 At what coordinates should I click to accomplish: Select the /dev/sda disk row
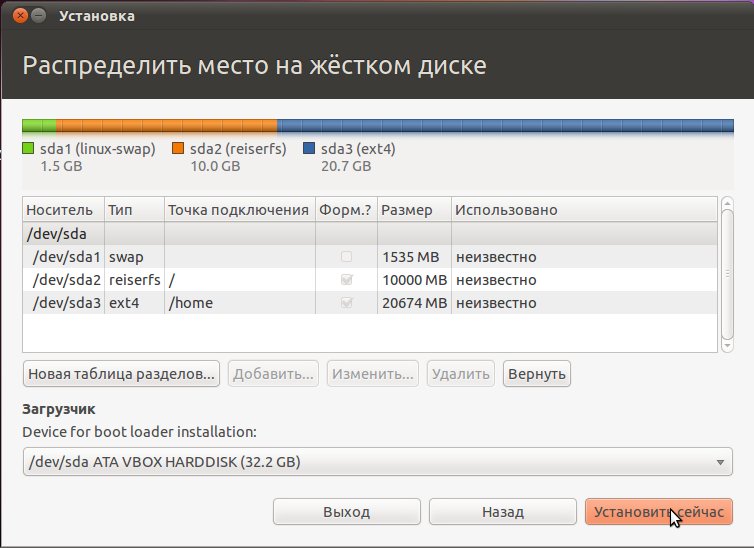point(370,234)
